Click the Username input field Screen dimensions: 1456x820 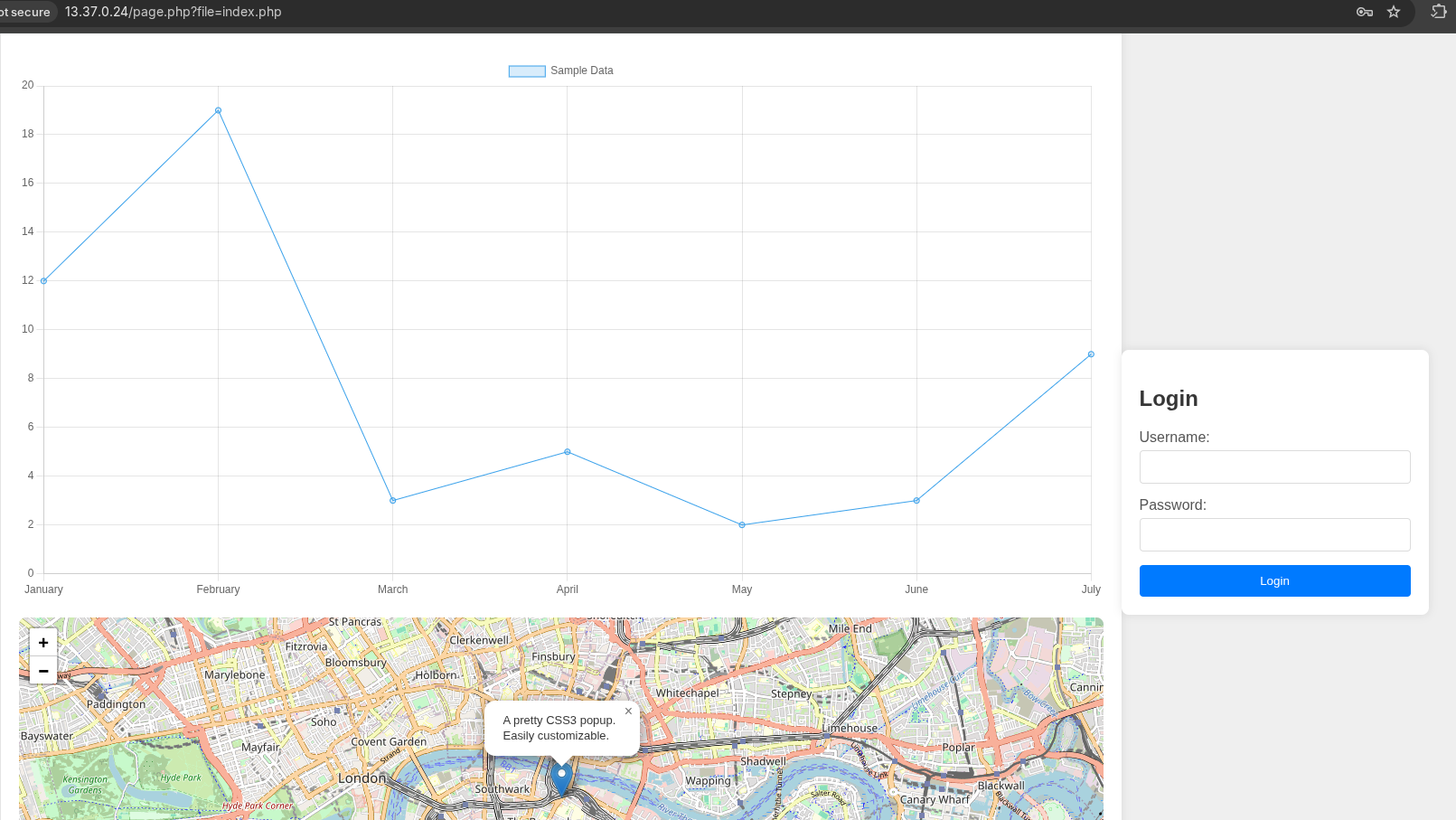click(x=1273, y=467)
